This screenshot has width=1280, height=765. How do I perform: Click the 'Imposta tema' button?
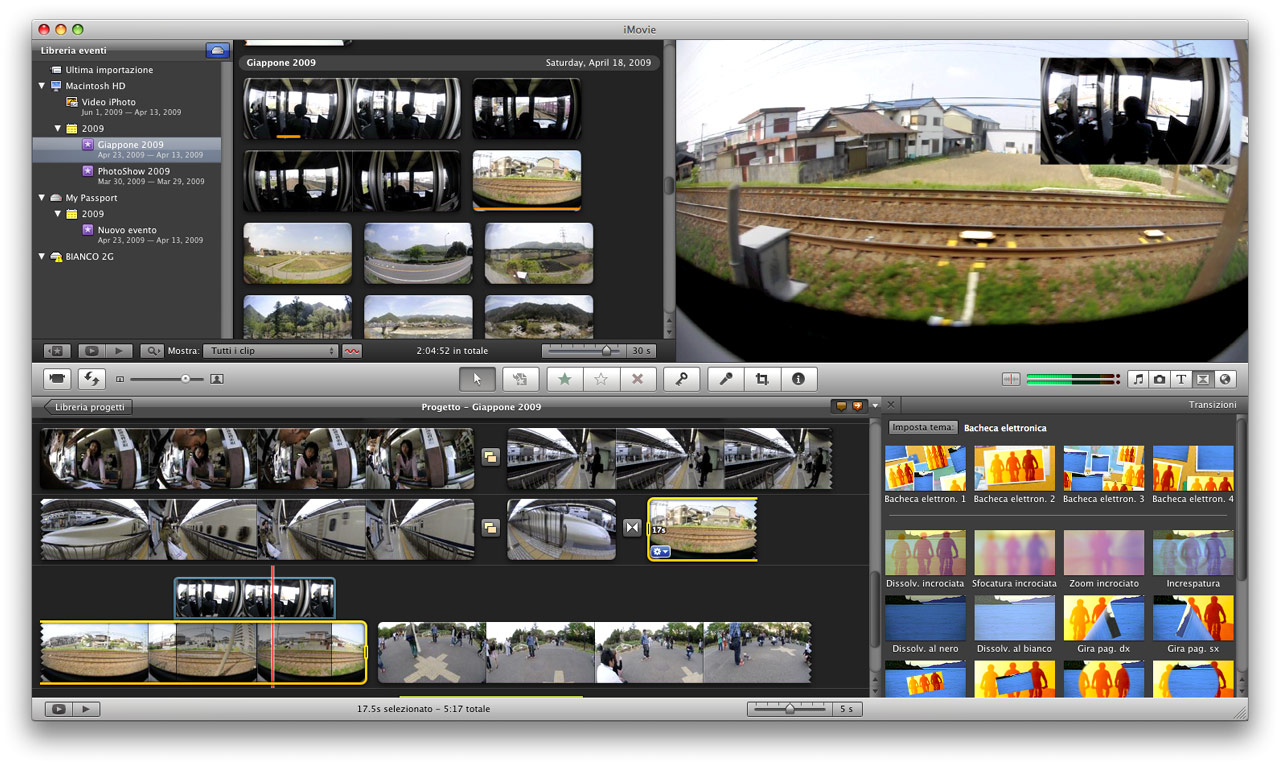click(922, 428)
